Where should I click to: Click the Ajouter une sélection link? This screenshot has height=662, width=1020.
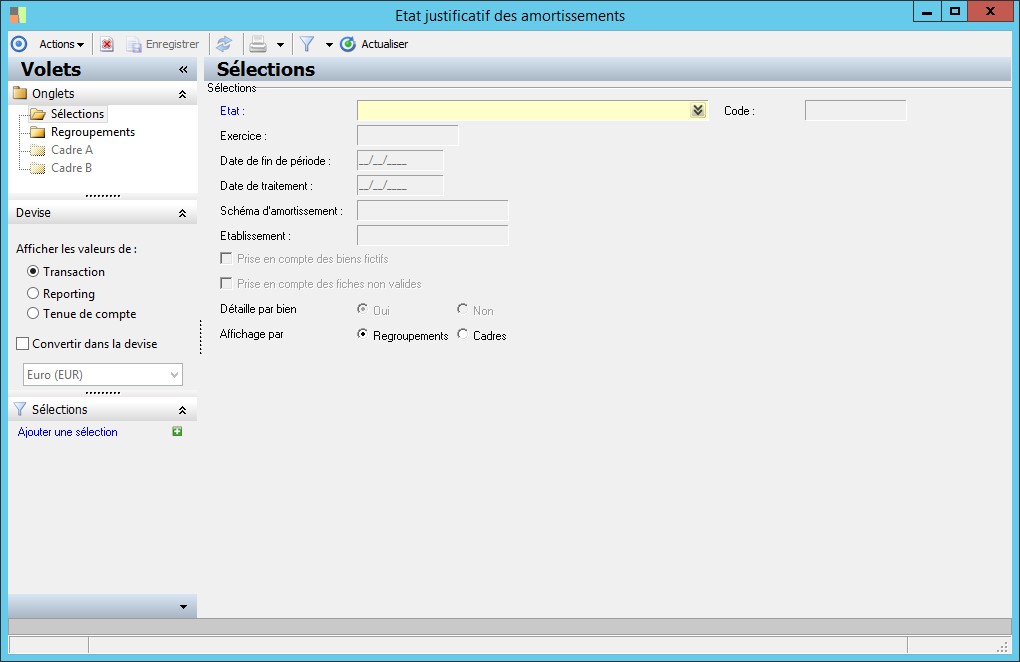[x=68, y=432]
